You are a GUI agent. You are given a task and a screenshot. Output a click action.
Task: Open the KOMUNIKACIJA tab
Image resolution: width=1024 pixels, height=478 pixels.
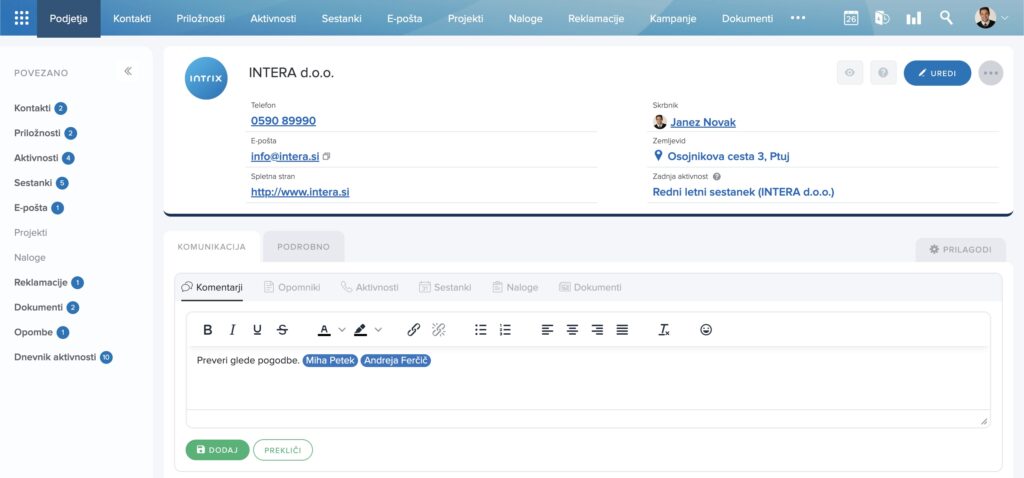(212, 247)
